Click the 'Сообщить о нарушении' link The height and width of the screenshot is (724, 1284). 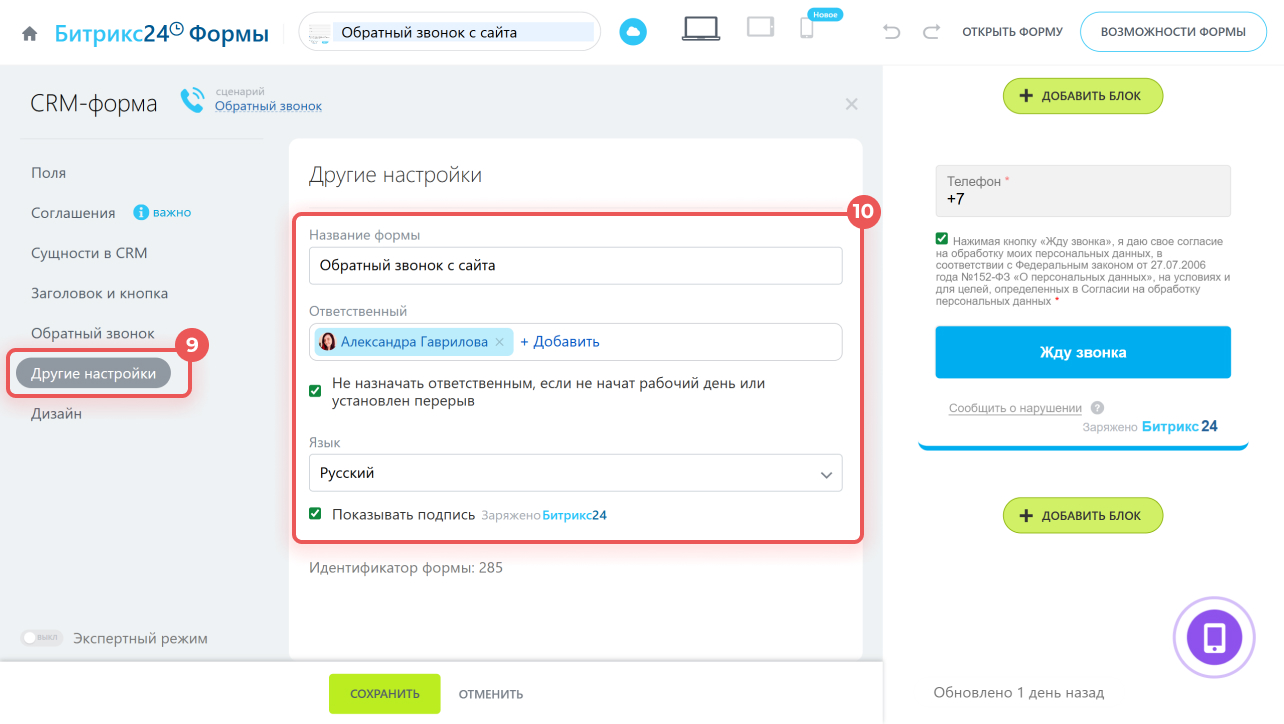(1015, 408)
